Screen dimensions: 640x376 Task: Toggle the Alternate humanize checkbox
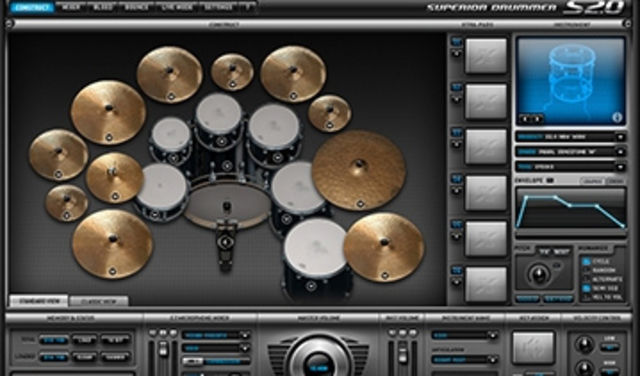tap(586, 279)
